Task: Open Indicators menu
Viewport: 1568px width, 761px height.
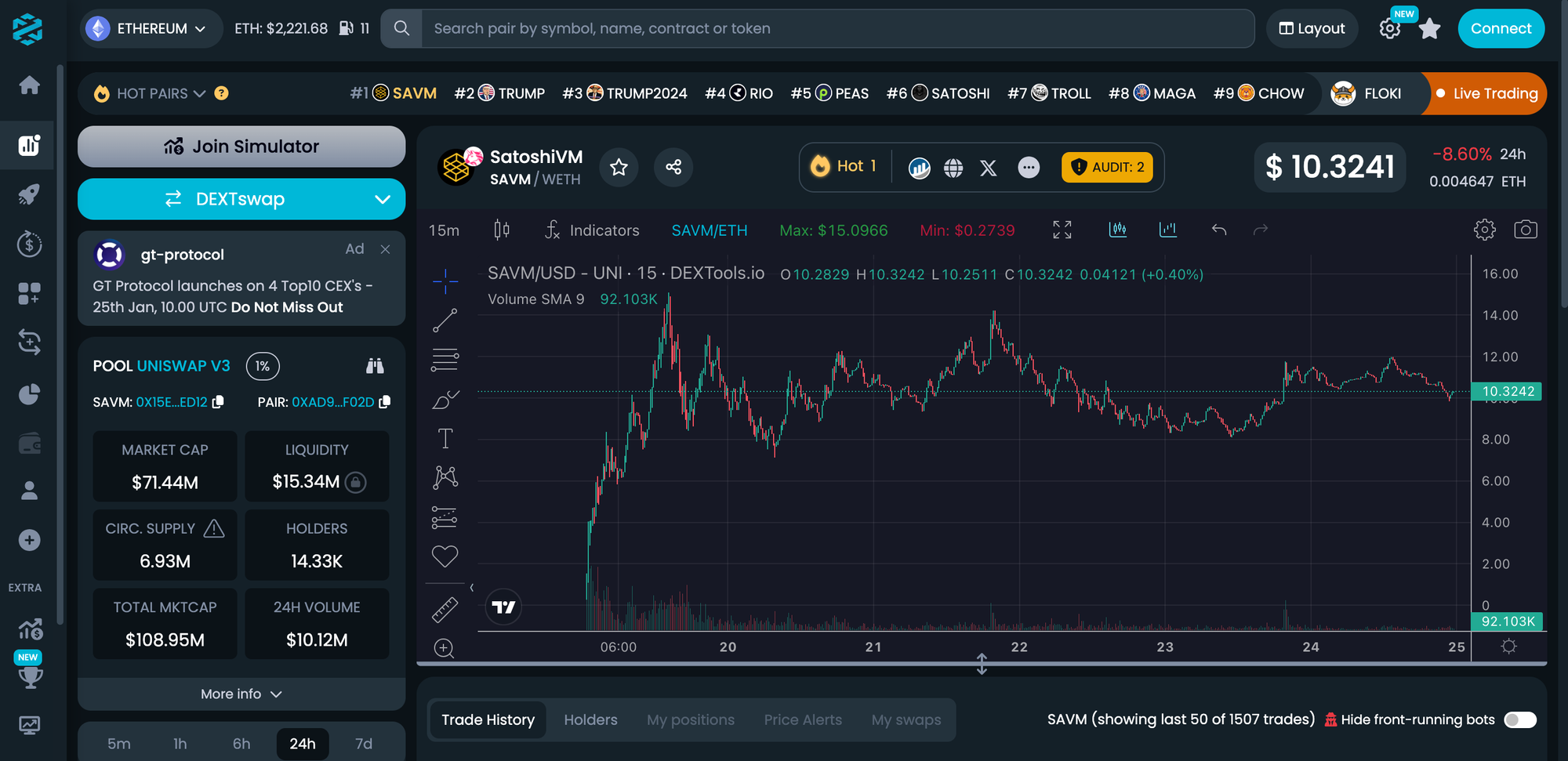Action: pyautogui.click(x=592, y=230)
